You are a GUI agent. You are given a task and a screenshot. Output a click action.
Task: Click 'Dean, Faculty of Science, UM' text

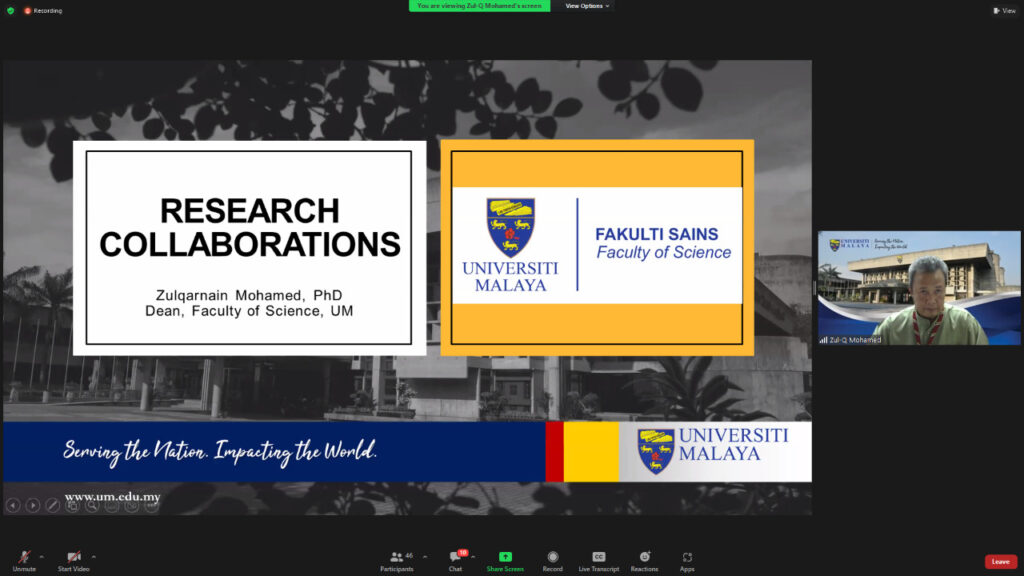point(249,311)
